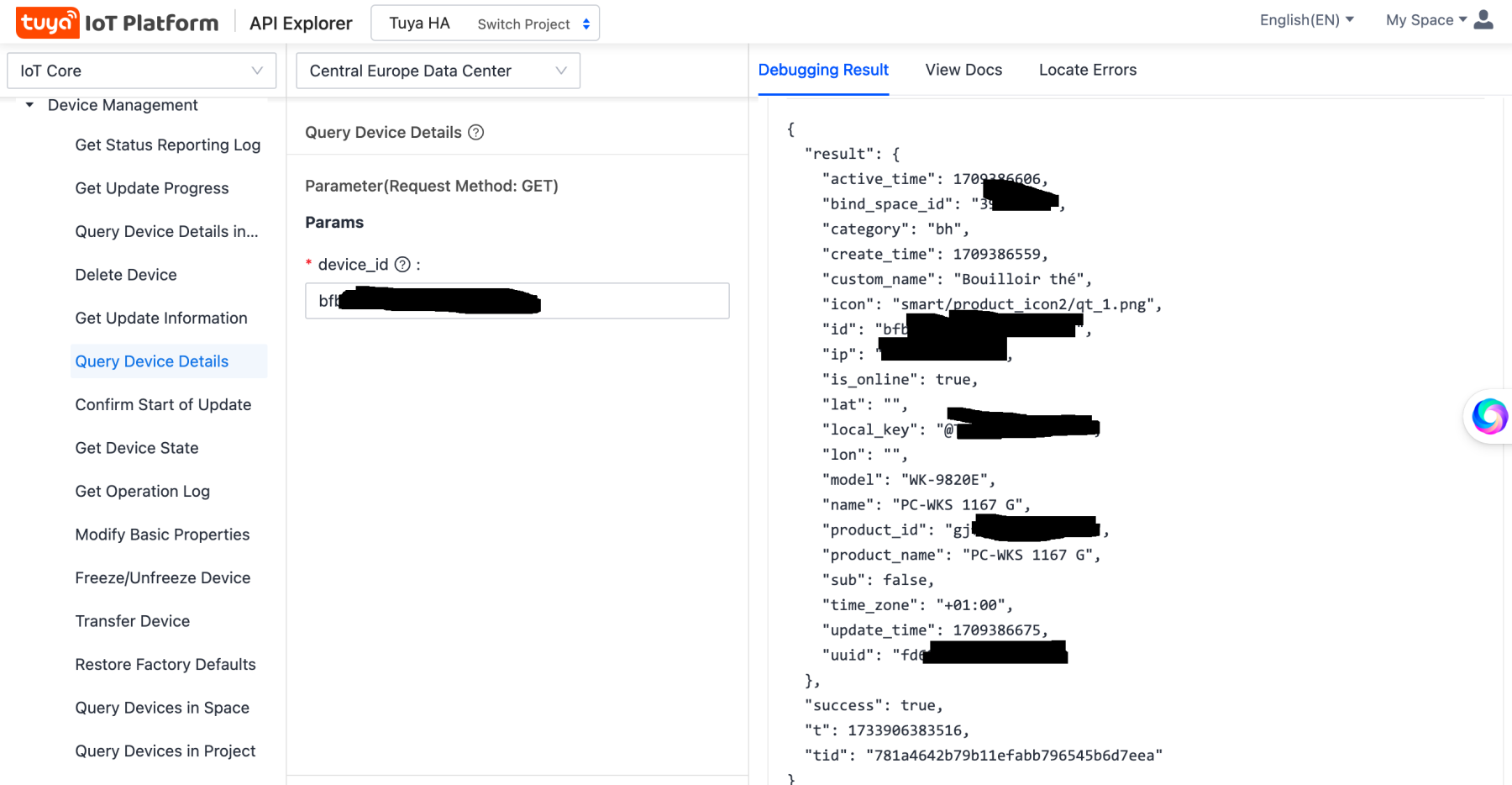Viewport: 1512px width, 785px height.
Task: Click the "icon" png path line
Action: click(x=992, y=304)
